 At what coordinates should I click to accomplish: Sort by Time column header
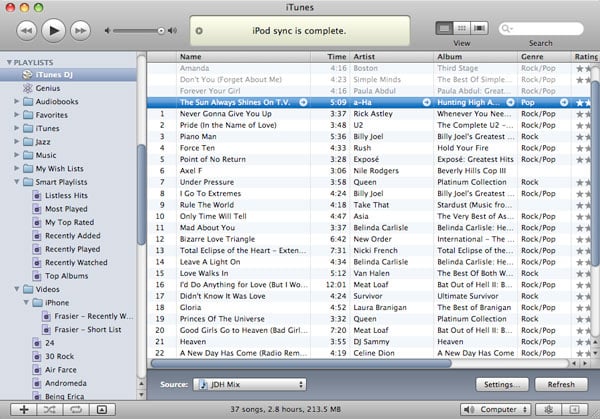click(x=330, y=57)
